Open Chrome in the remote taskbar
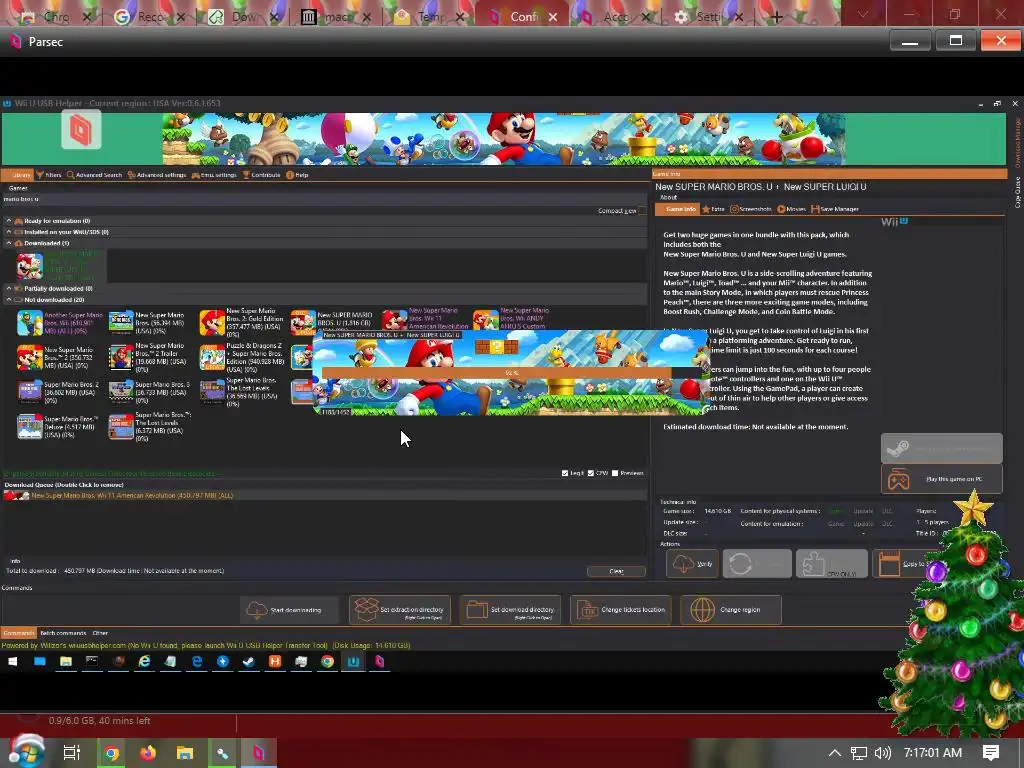Screen dimensions: 1024x768 point(327,662)
